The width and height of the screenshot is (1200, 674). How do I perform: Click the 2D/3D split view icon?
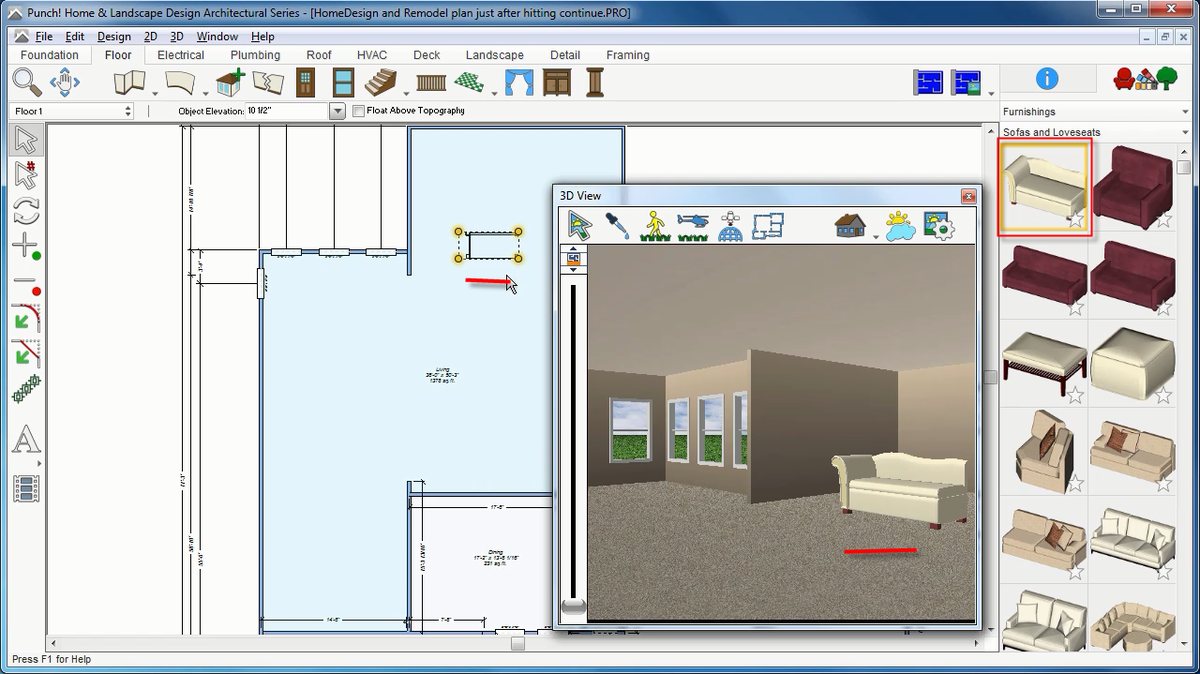click(x=965, y=82)
